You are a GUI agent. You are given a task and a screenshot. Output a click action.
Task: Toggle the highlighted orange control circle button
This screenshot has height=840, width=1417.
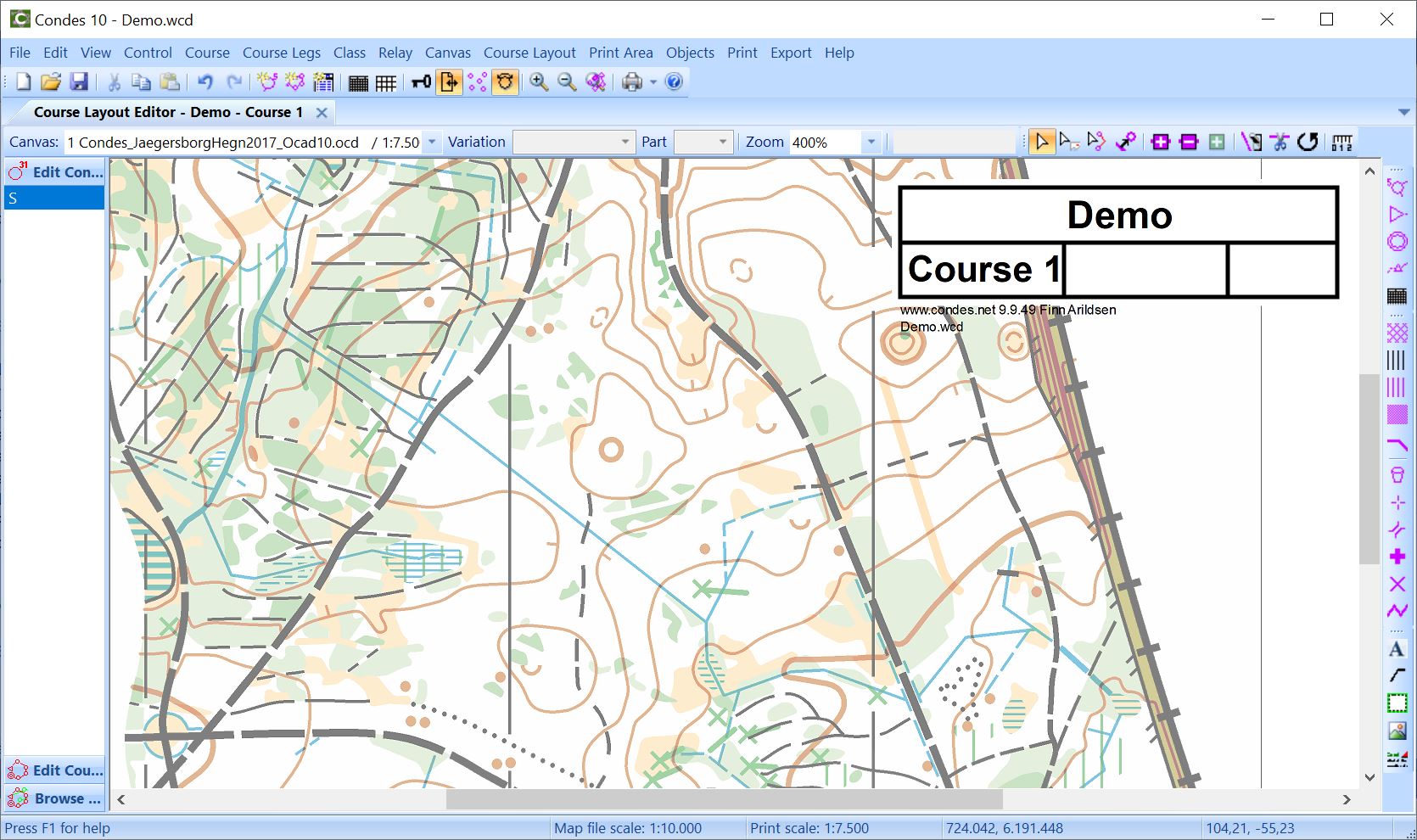click(505, 81)
